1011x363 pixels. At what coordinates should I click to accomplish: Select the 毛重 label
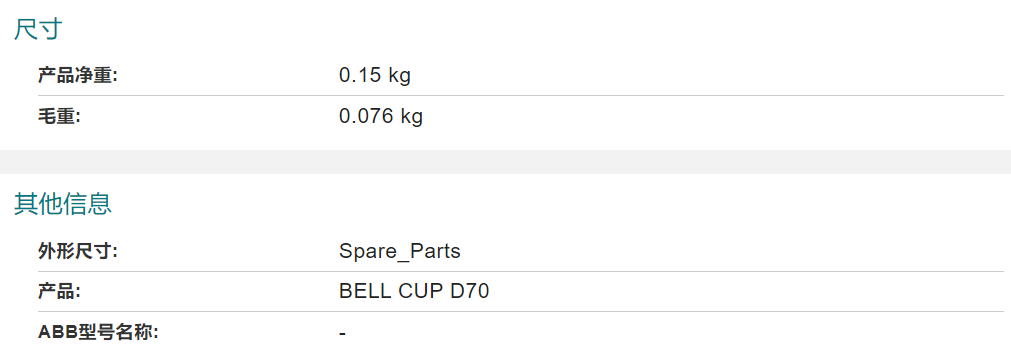(x=59, y=117)
